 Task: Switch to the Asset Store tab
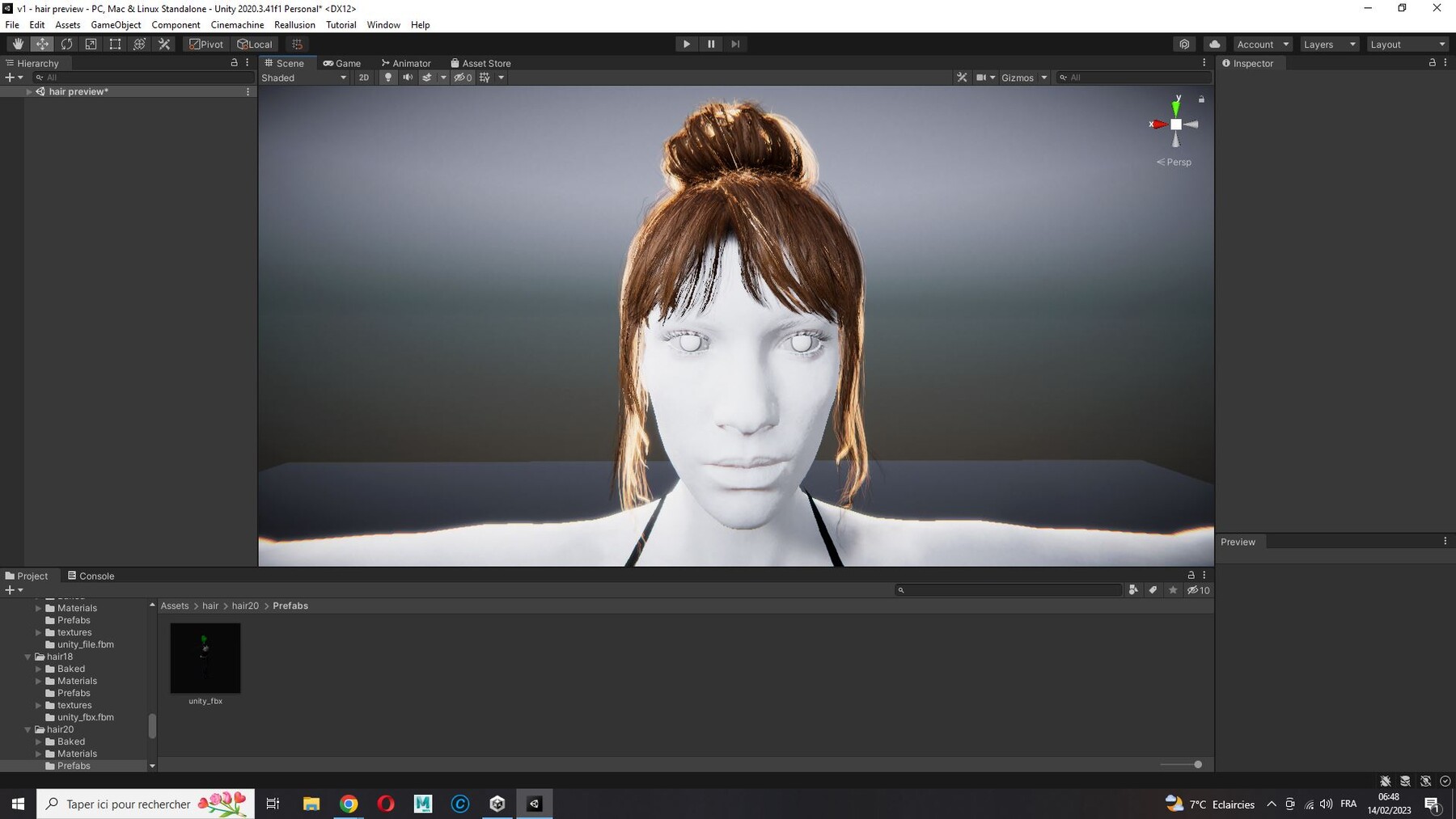(x=480, y=63)
